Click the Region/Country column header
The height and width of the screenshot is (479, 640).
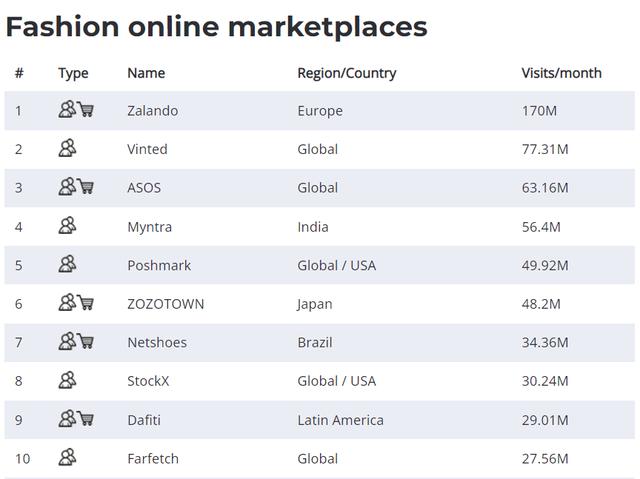(x=346, y=73)
